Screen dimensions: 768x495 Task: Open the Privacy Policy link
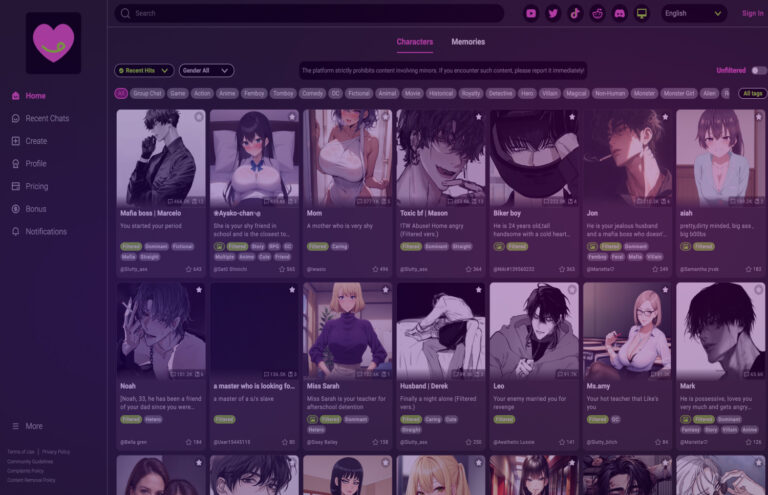click(56, 452)
